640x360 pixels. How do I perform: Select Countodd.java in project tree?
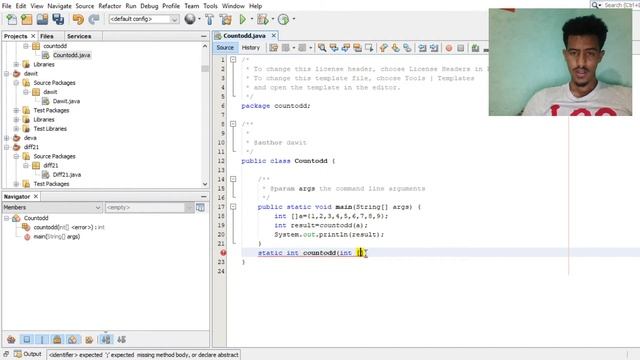pyautogui.click(x=71, y=55)
